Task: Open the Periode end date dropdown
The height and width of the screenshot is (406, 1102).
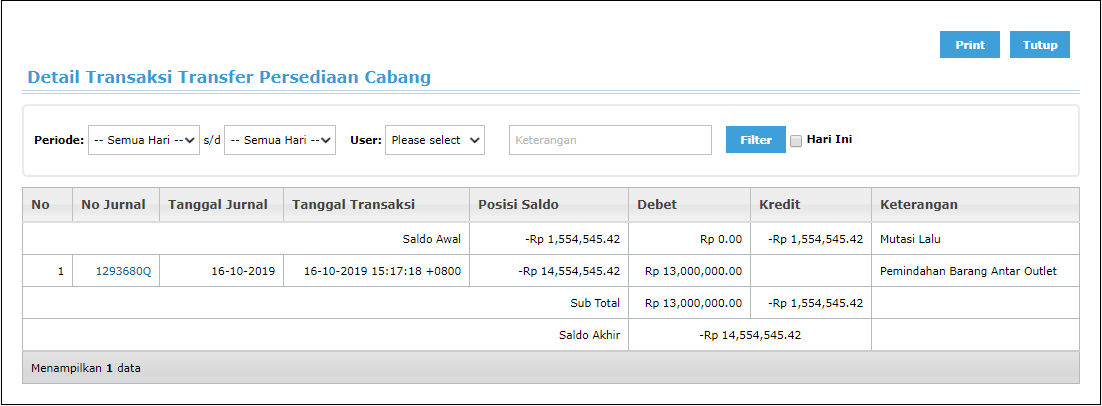Action: [x=280, y=140]
